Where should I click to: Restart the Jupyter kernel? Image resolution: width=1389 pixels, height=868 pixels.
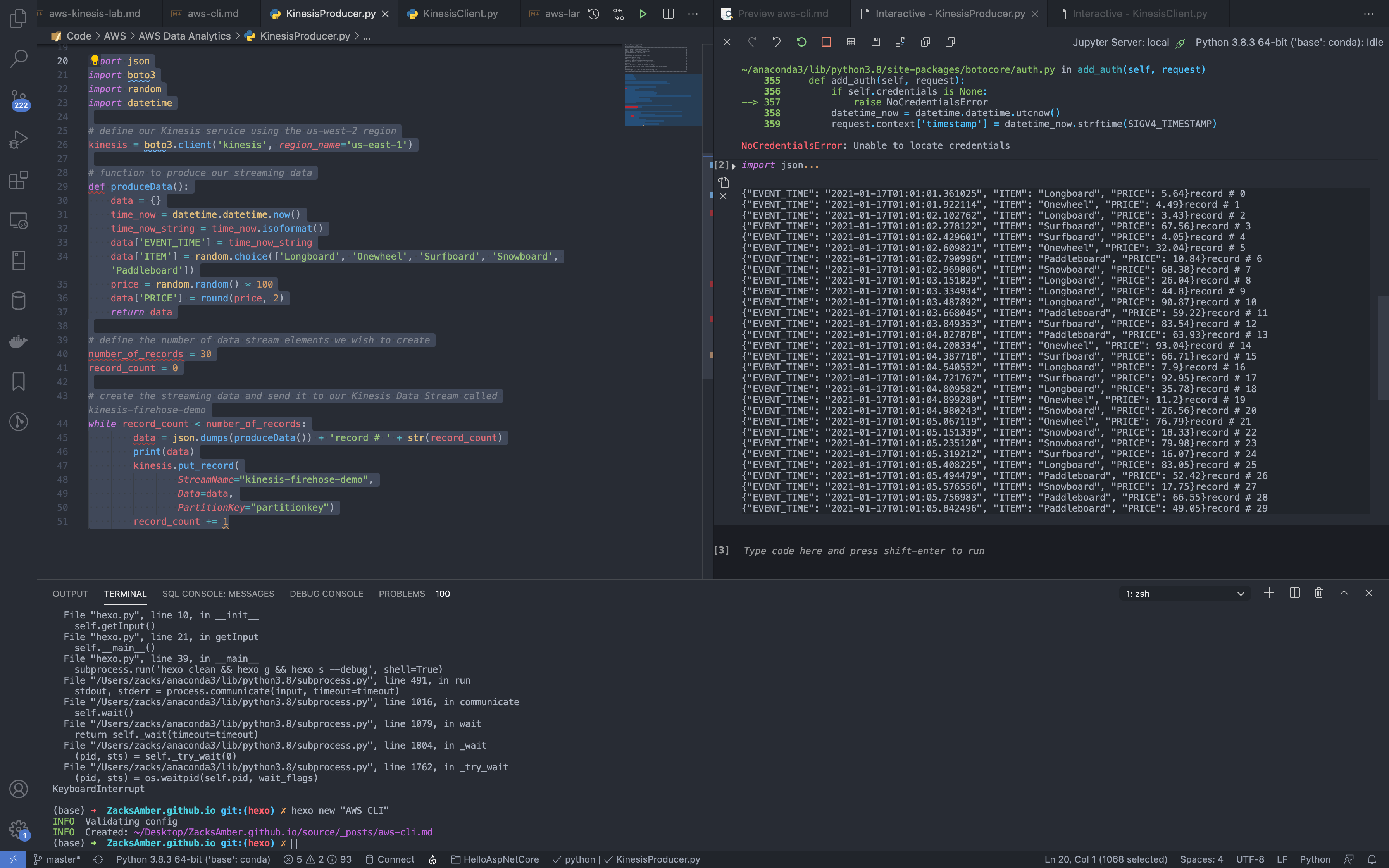click(x=801, y=42)
